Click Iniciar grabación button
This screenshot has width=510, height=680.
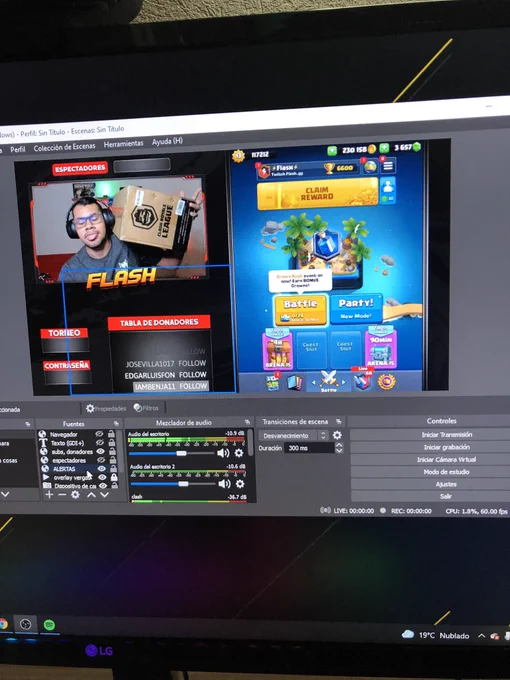pyautogui.click(x=447, y=447)
